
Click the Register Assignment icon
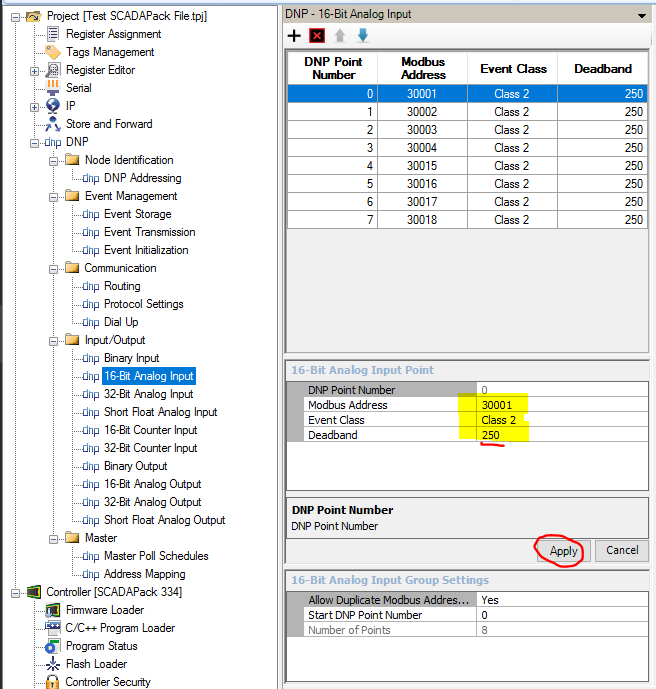(x=53, y=34)
